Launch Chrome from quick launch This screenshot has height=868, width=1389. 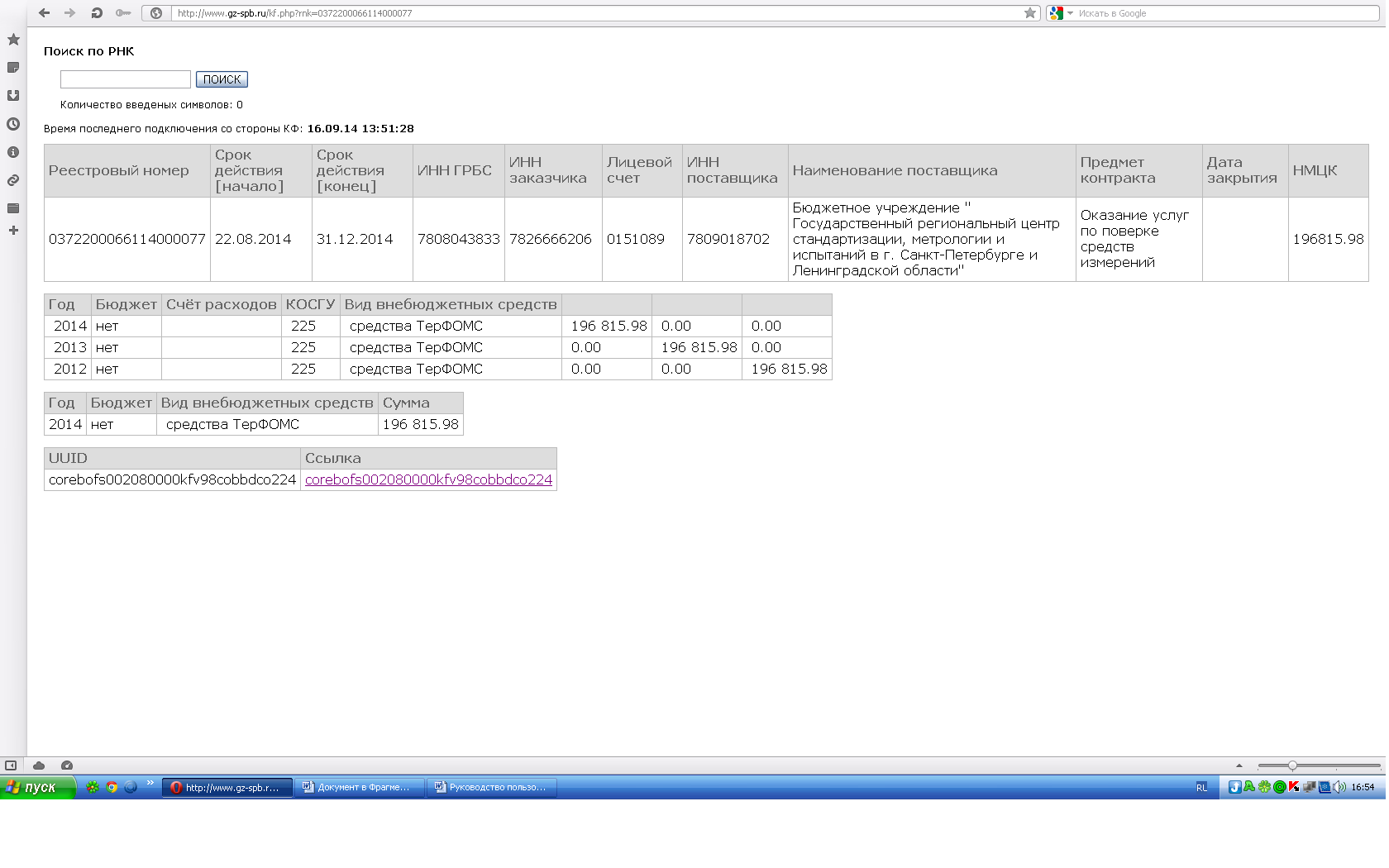[x=112, y=787]
